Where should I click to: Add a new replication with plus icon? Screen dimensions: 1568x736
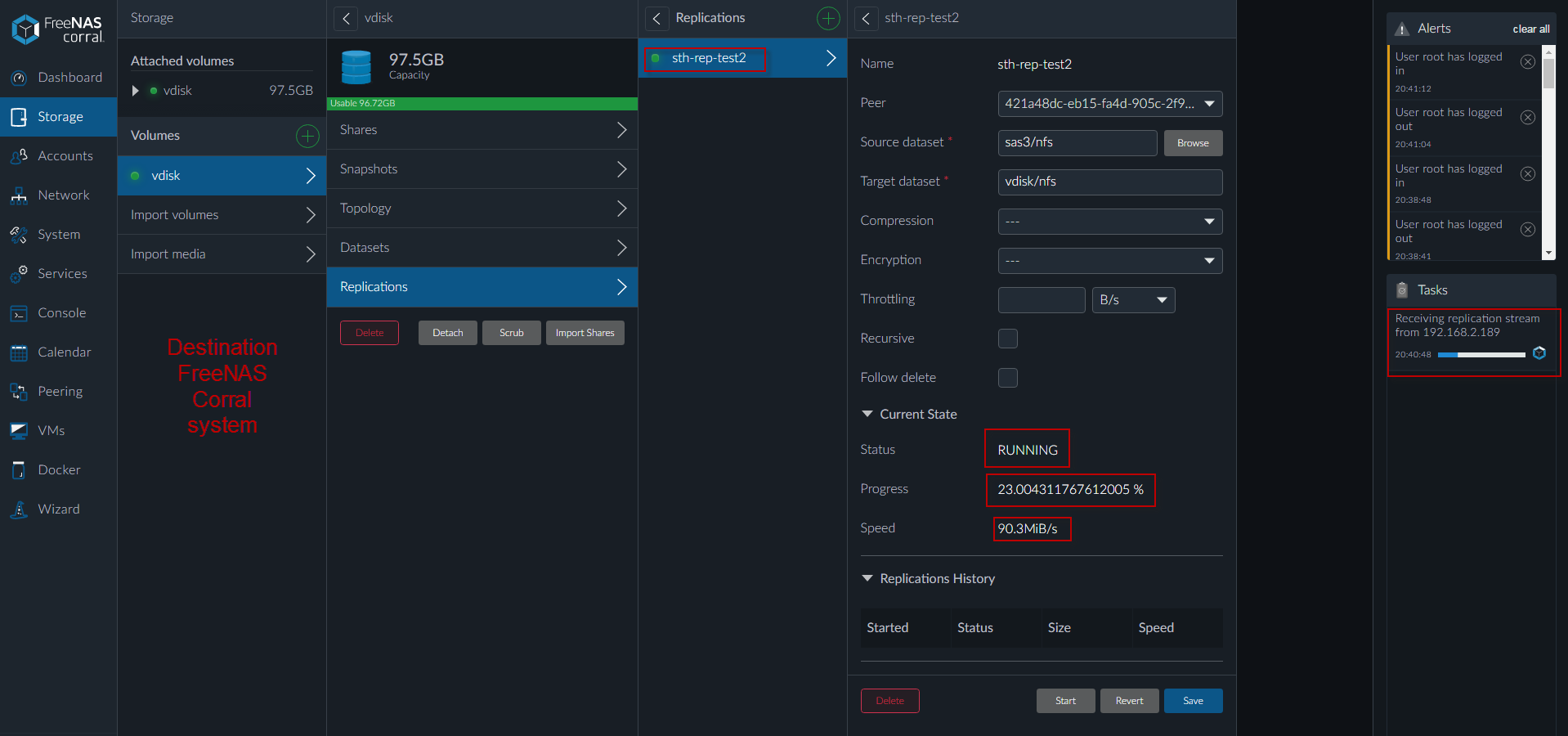click(x=828, y=18)
